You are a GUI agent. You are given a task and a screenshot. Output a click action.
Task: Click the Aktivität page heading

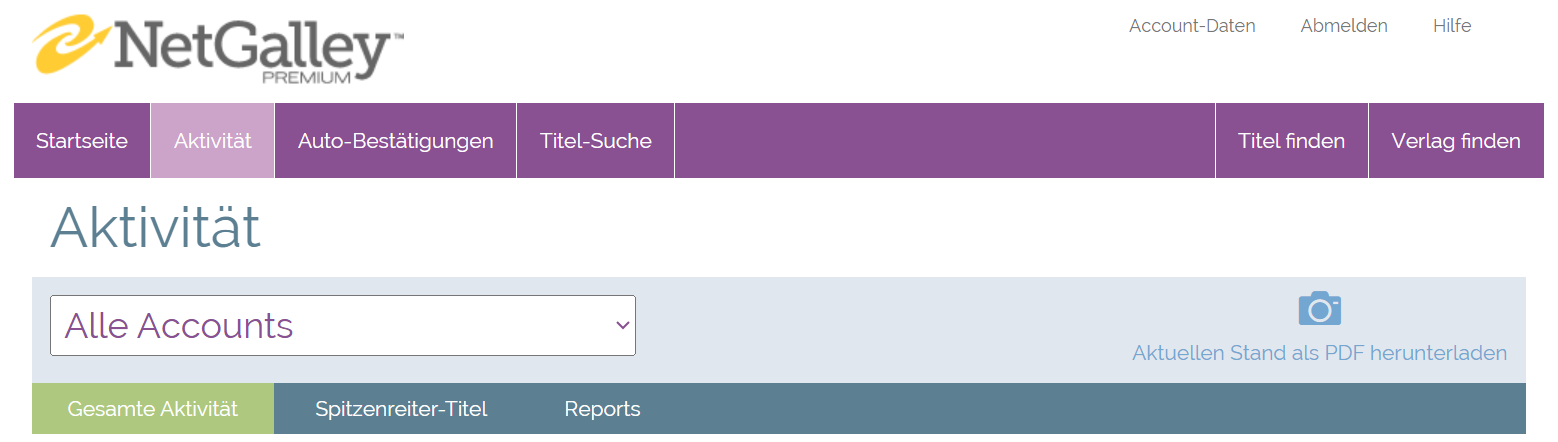(x=155, y=228)
